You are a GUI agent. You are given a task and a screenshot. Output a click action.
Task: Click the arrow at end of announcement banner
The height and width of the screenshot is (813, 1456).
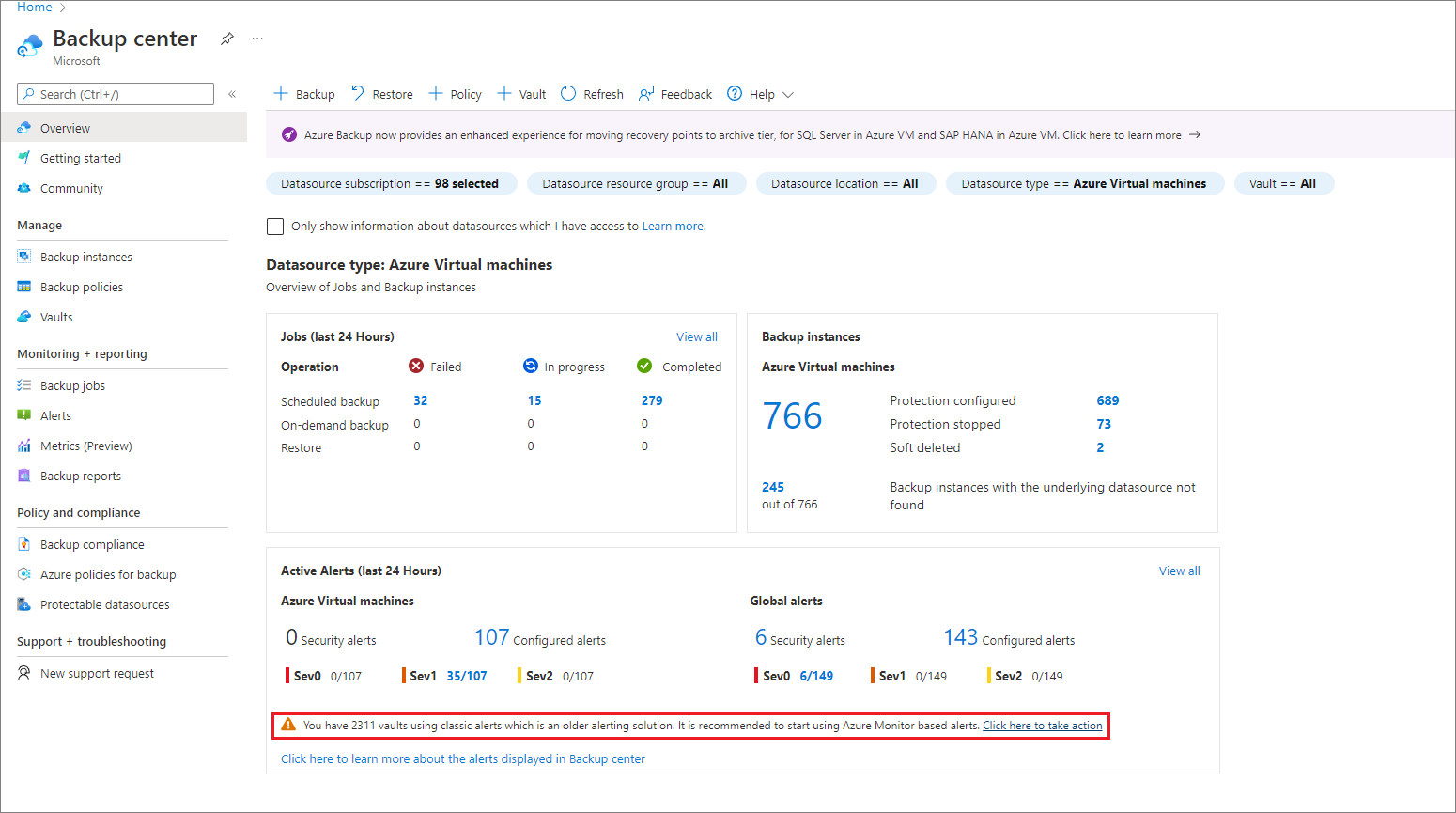point(1195,134)
